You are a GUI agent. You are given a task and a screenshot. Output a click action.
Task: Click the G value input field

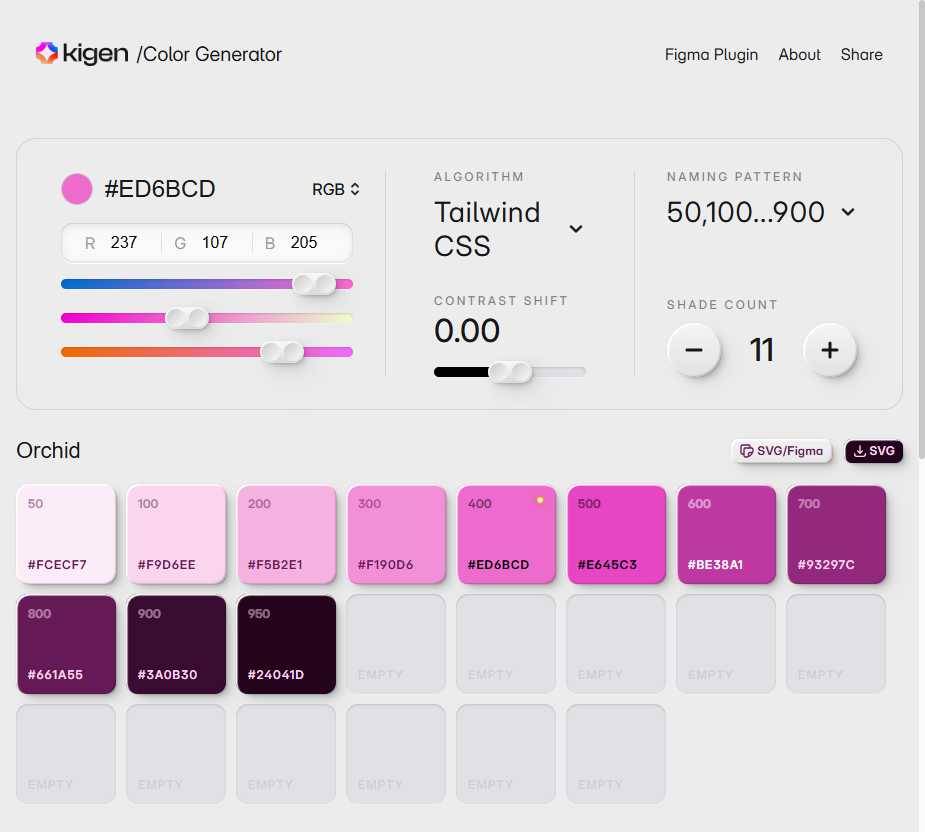click(x=213, y=242)
